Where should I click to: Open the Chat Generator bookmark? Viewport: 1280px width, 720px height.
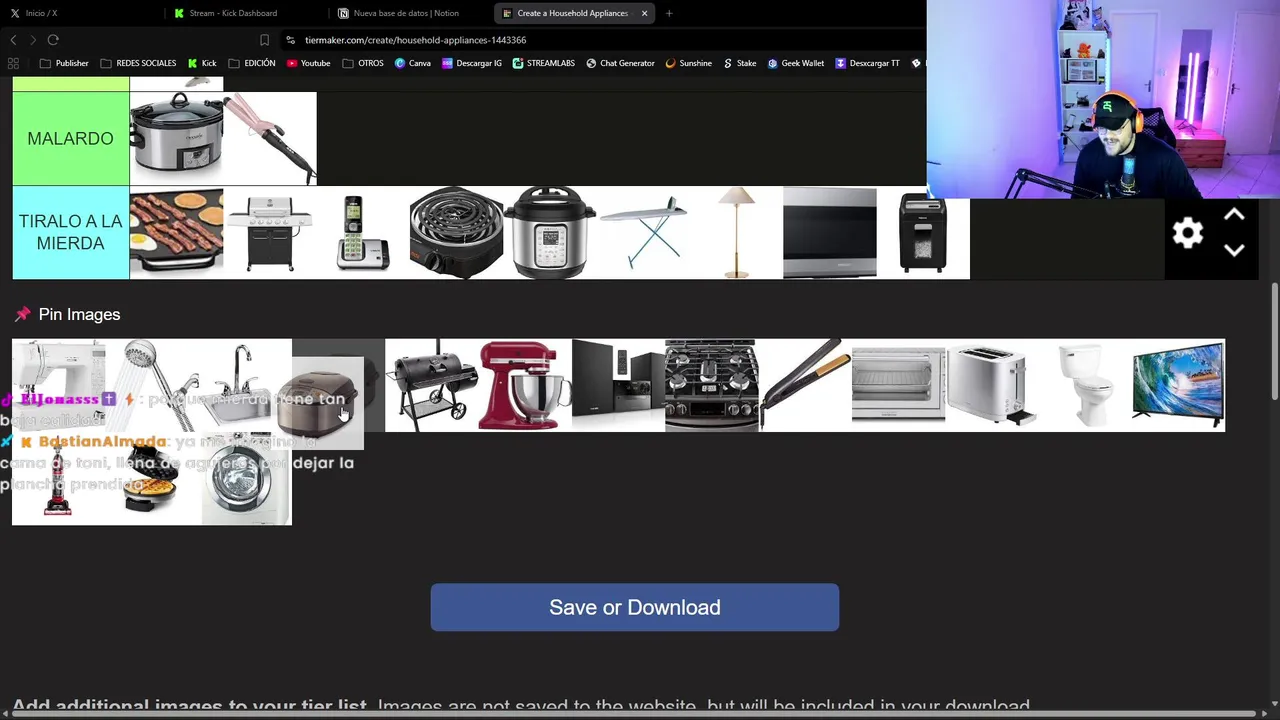pyautogui.click(x=620, y=63)
